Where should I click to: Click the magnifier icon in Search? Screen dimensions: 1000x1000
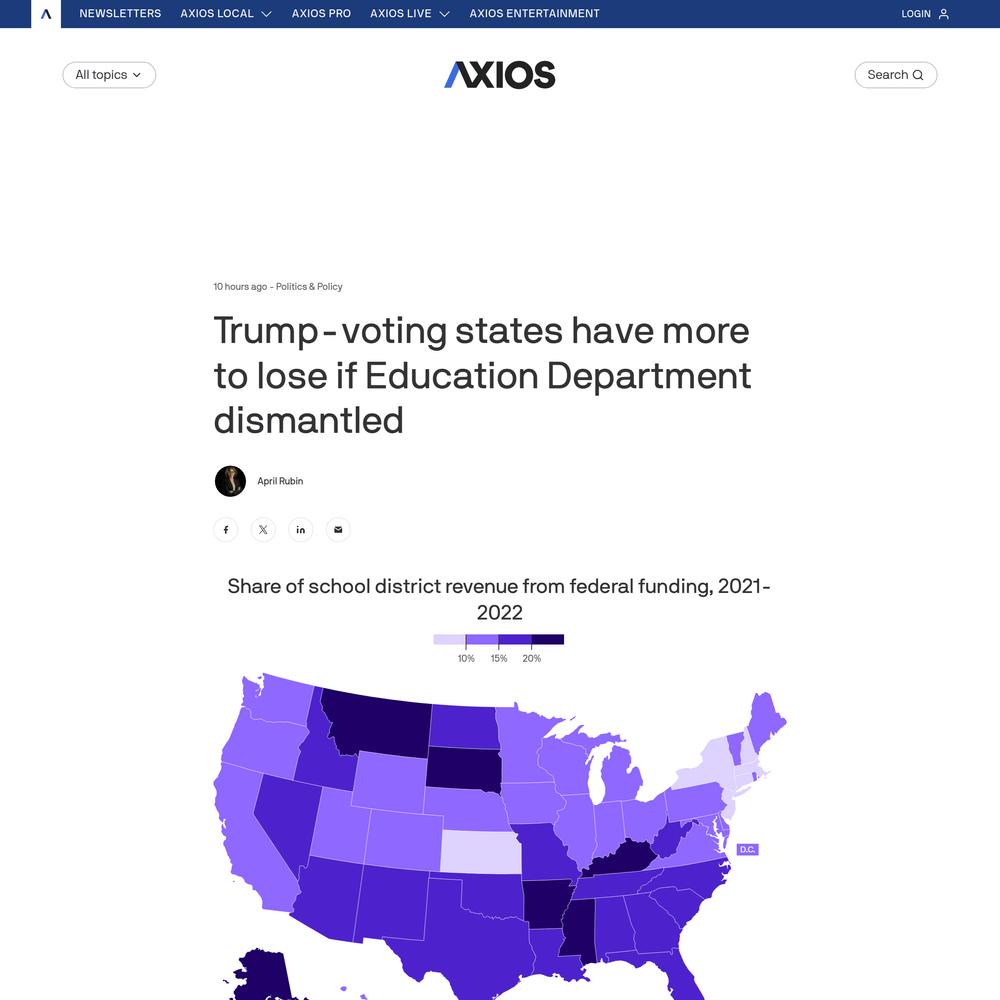pos(918,75)
